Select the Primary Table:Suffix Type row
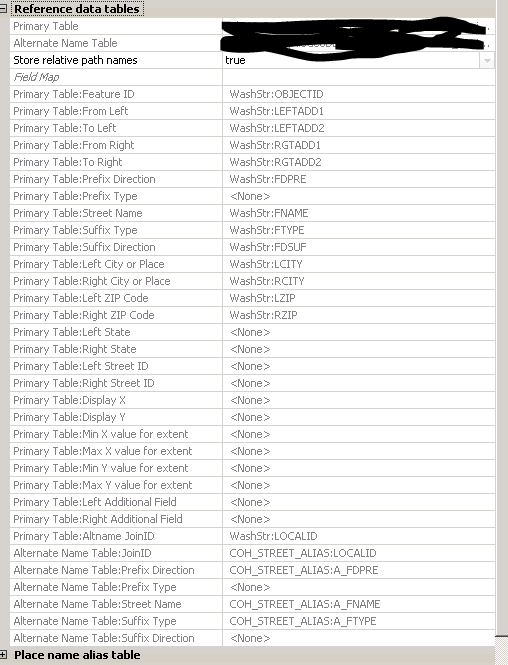Image resolution: width=508 pixels, height=665 pixels. [252, 230]
